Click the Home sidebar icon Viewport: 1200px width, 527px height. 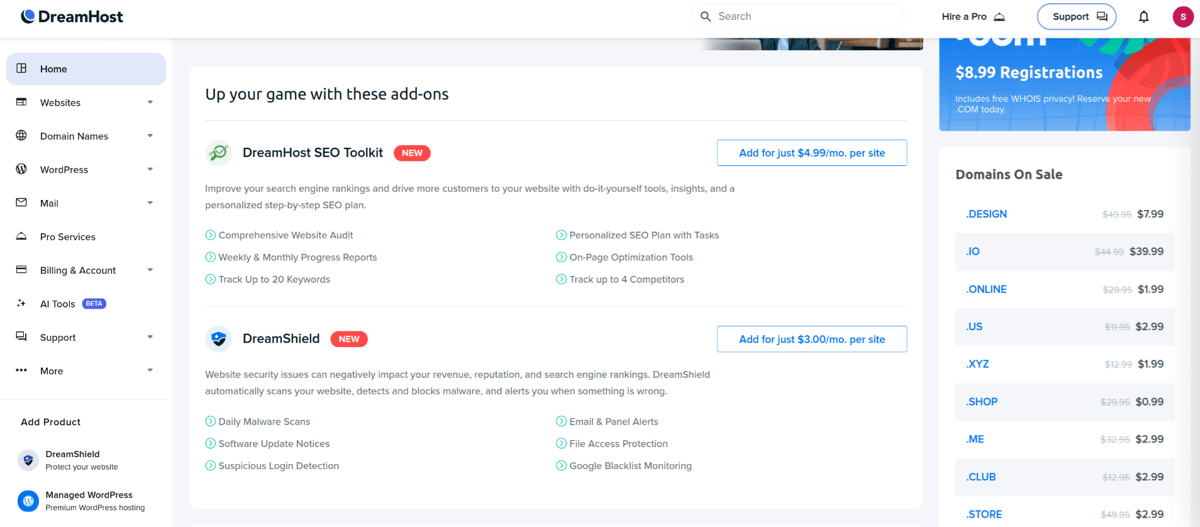[21, 68]
